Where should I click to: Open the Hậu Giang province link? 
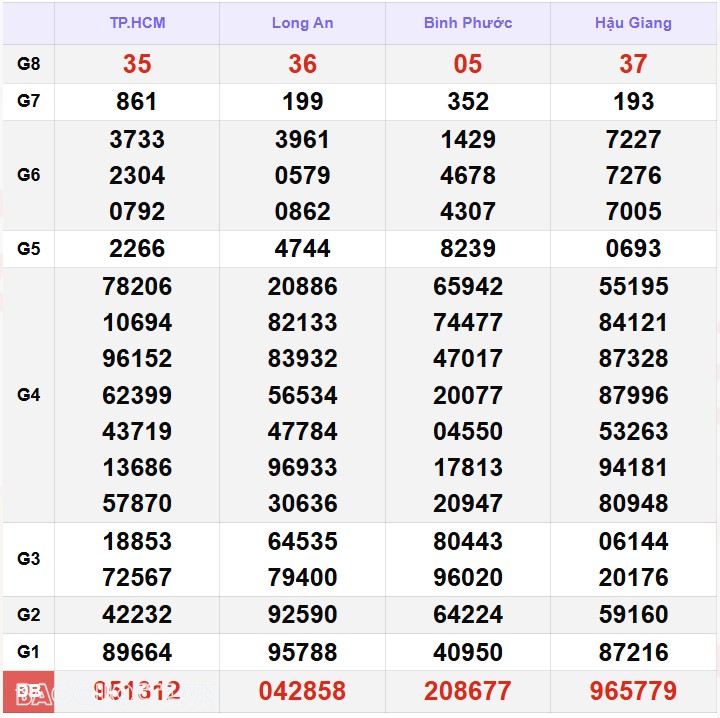pyautogui.click(x=633, y=23)
